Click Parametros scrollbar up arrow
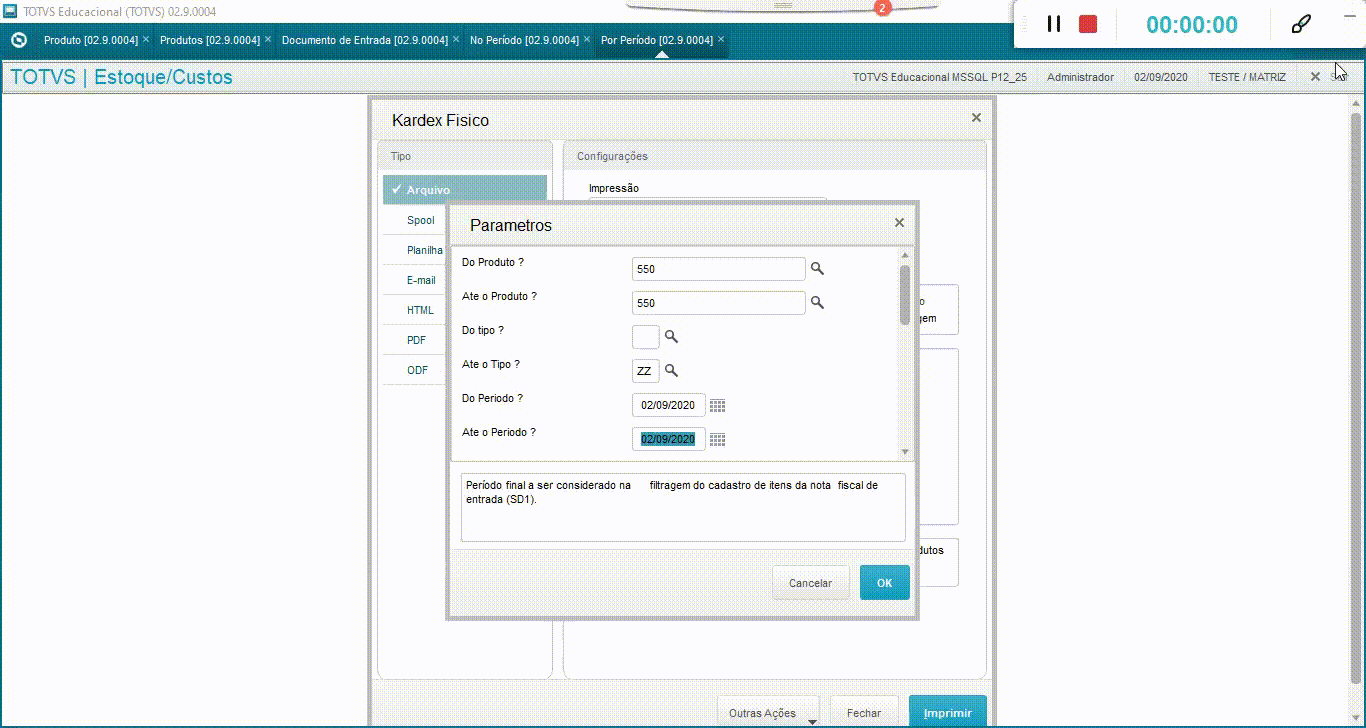The image size is (1366, 728). coord(905,256)
